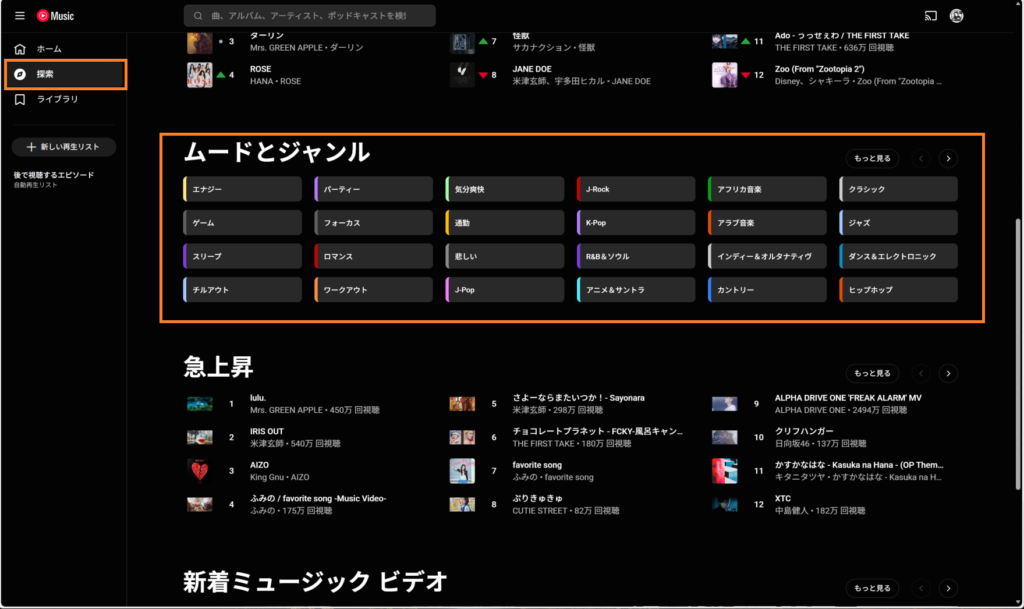The height and width of the screenshot is (609, 1024).
Task: Show next genres with right chevron
Action: coord(948,158)
